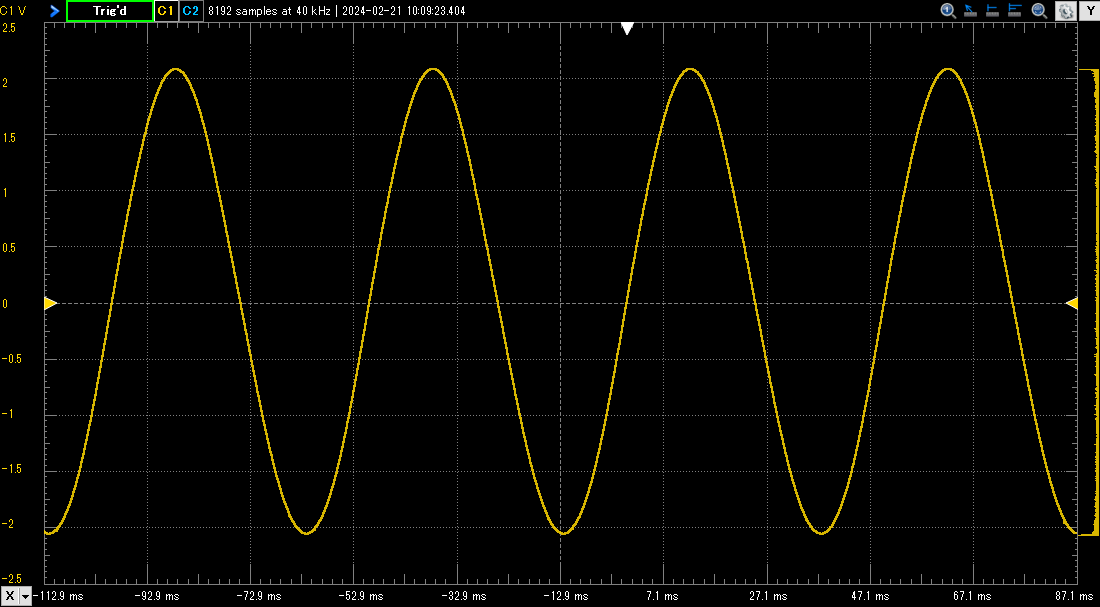Toggle the Y axis panel button

pyautogui.click(x=1089, y=11)
